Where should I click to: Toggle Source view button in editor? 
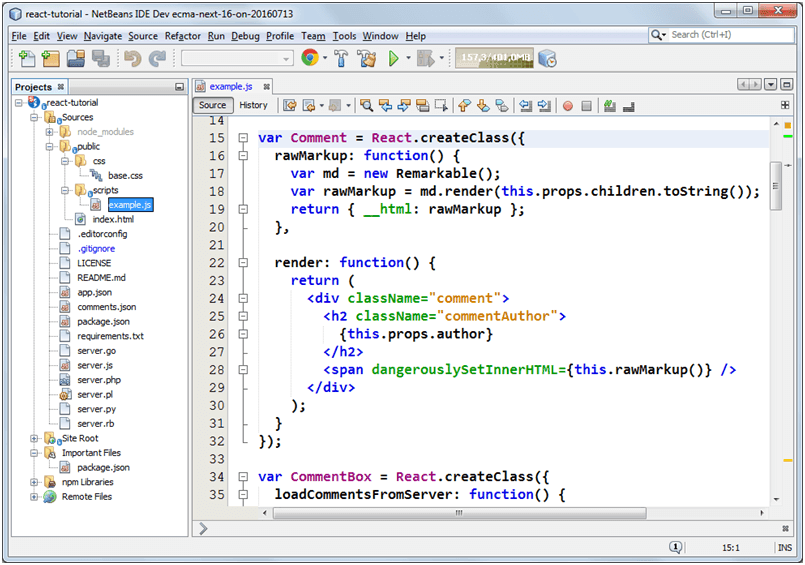pyautogui.click(x=213, y=105)
